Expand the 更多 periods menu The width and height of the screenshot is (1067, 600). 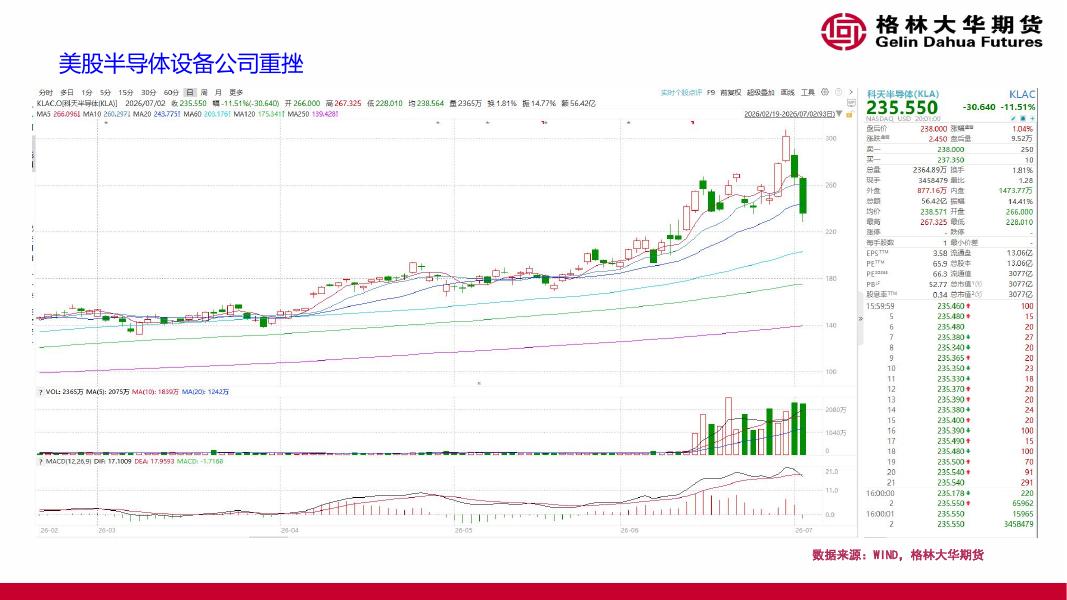pos(236,93)
